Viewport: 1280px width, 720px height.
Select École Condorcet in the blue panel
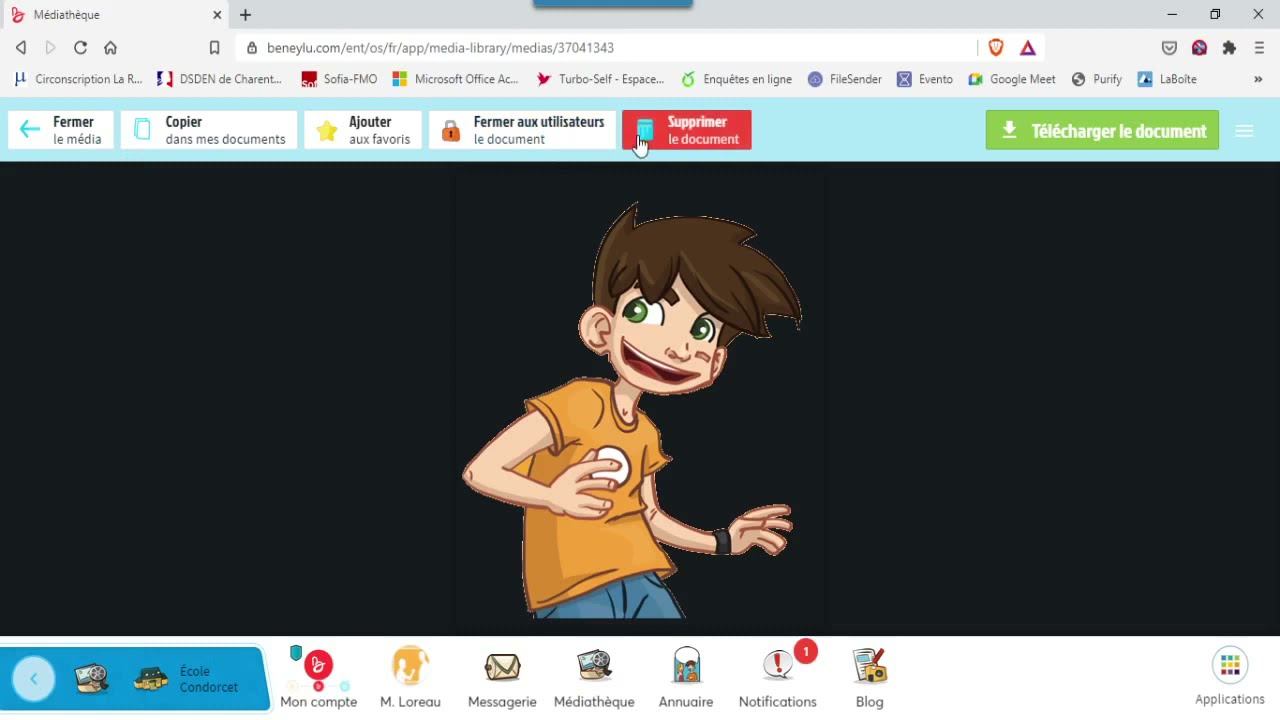point(188,679)
